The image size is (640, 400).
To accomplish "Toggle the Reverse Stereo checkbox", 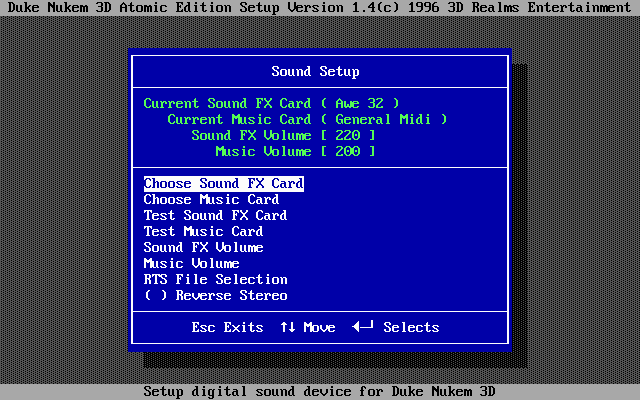I will 156,296.
